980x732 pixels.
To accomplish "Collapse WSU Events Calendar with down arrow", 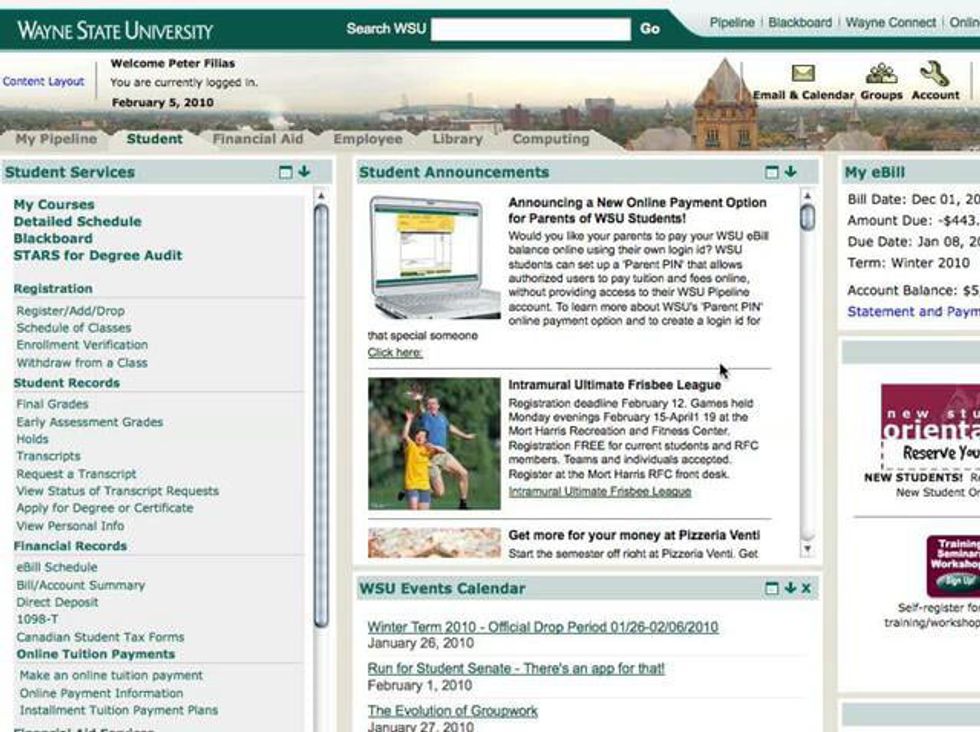I will tap(789, 588).
